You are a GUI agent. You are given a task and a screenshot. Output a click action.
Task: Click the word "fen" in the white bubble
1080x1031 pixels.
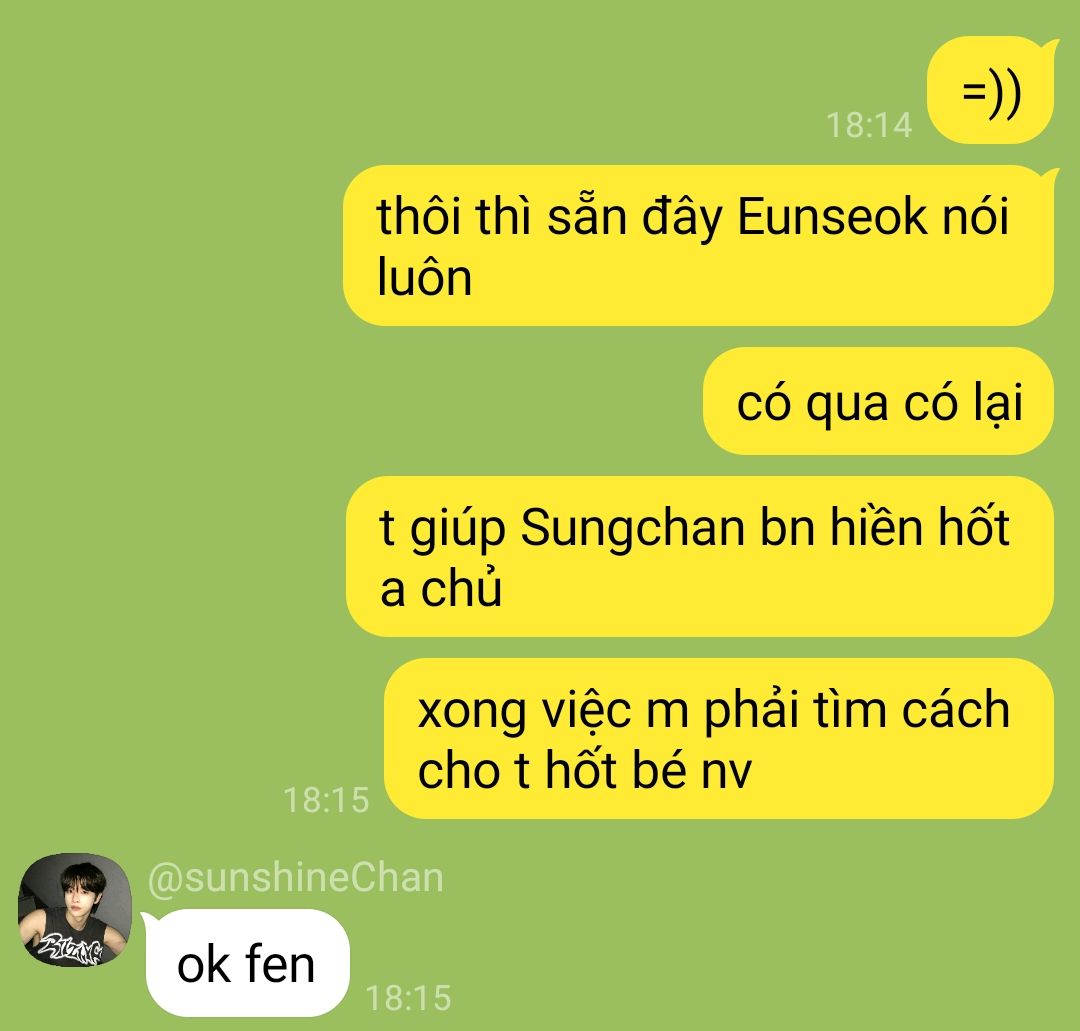click(x=280, y=964)
